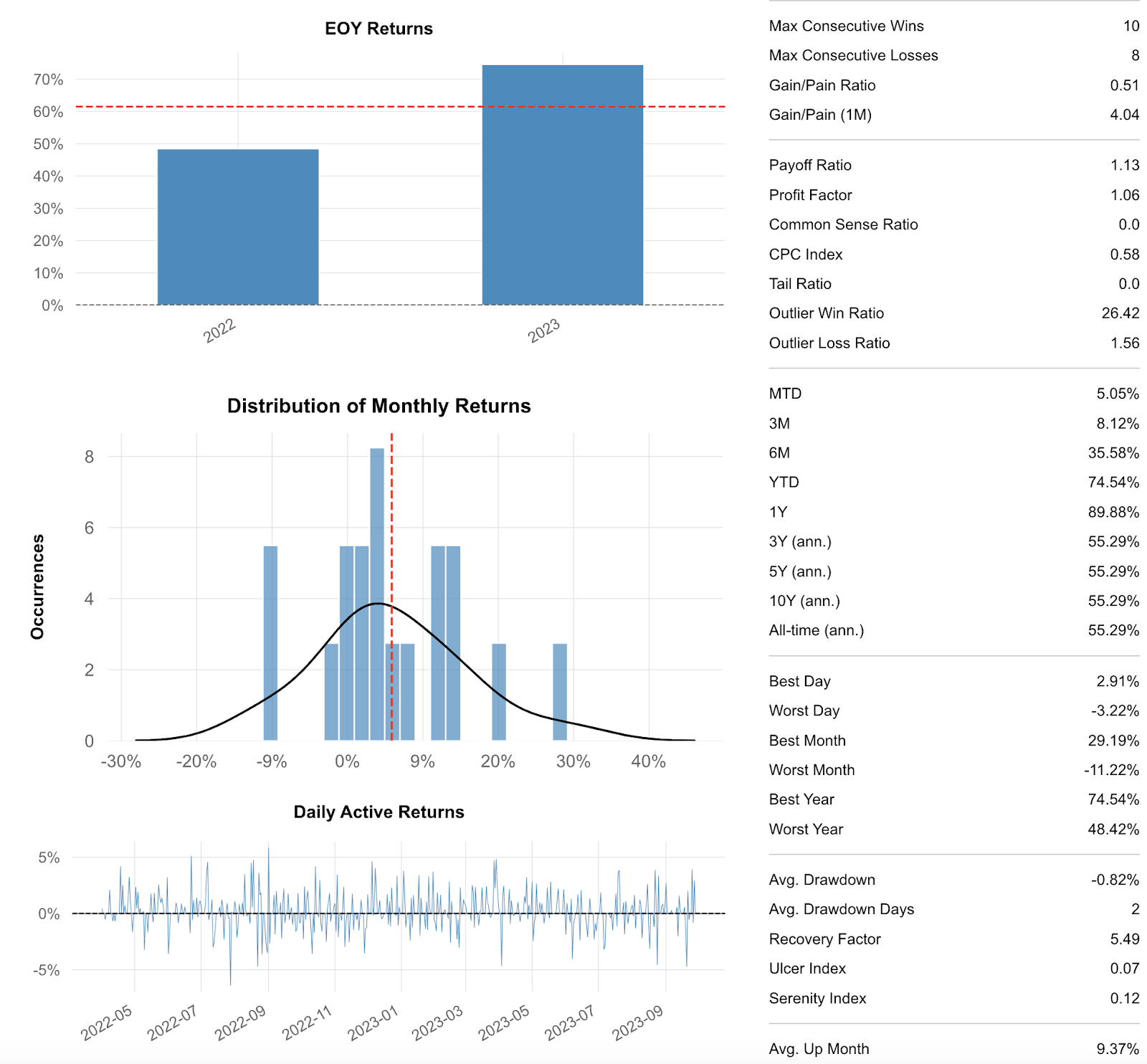Click the 40% tick on histogram axis
This screenshot has width=1147, height=1064.
[x=649, y=761]
